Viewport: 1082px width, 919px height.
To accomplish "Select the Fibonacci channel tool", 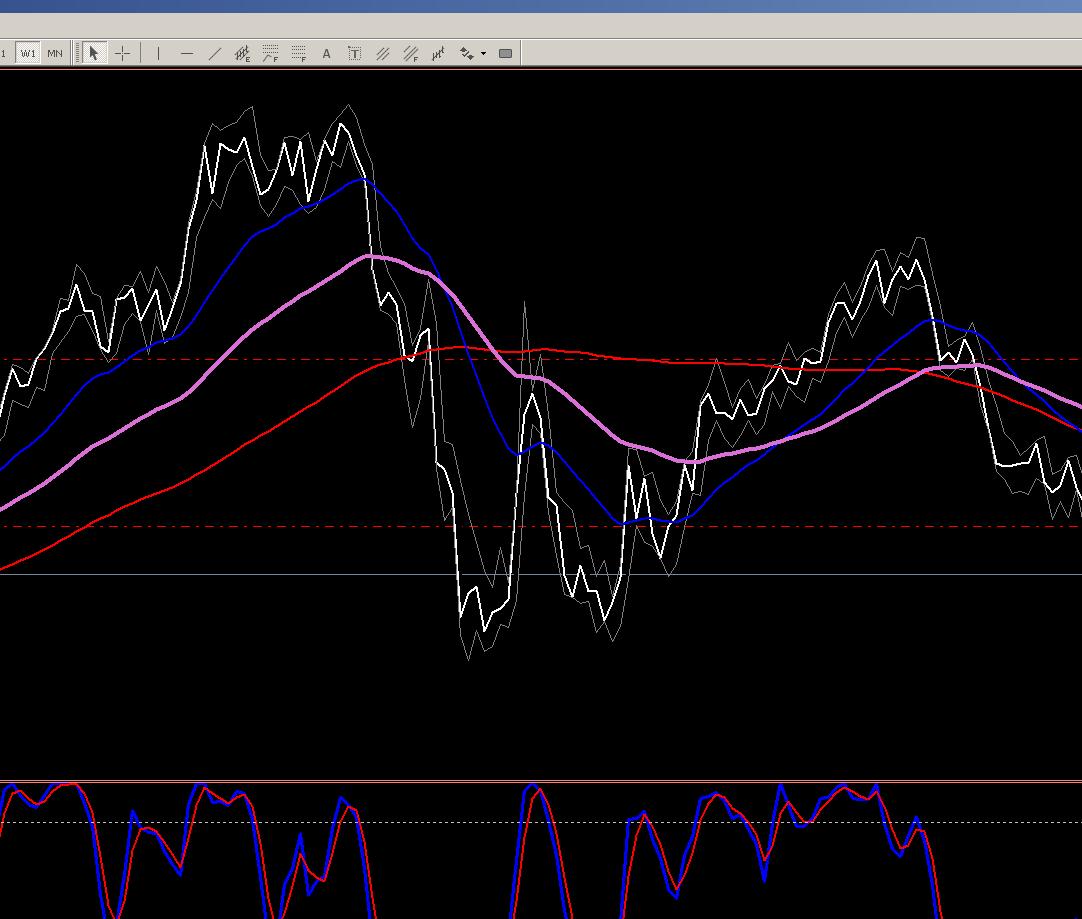I will [x=411, y=53].
